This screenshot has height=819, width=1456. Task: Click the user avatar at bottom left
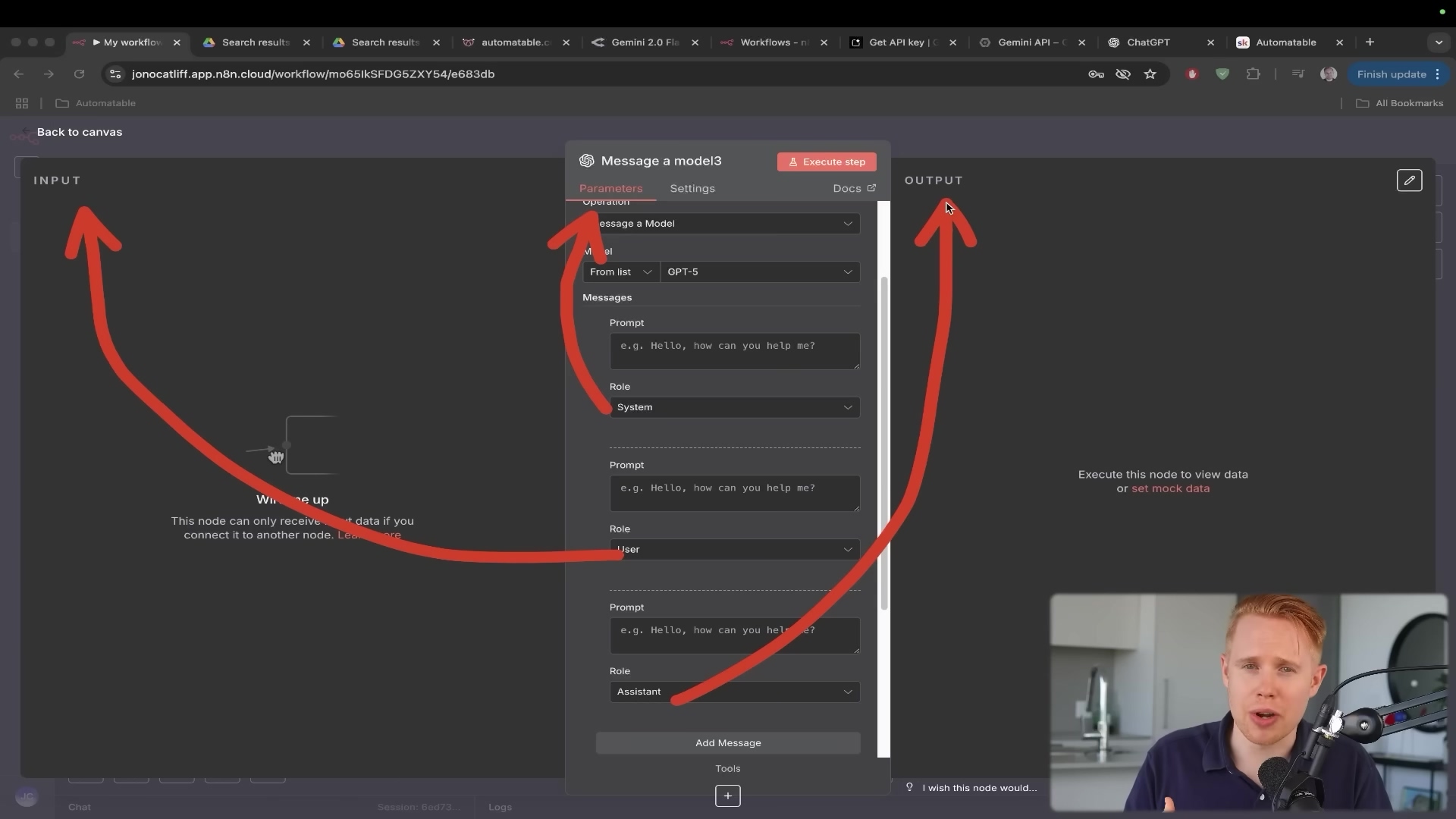27,797
